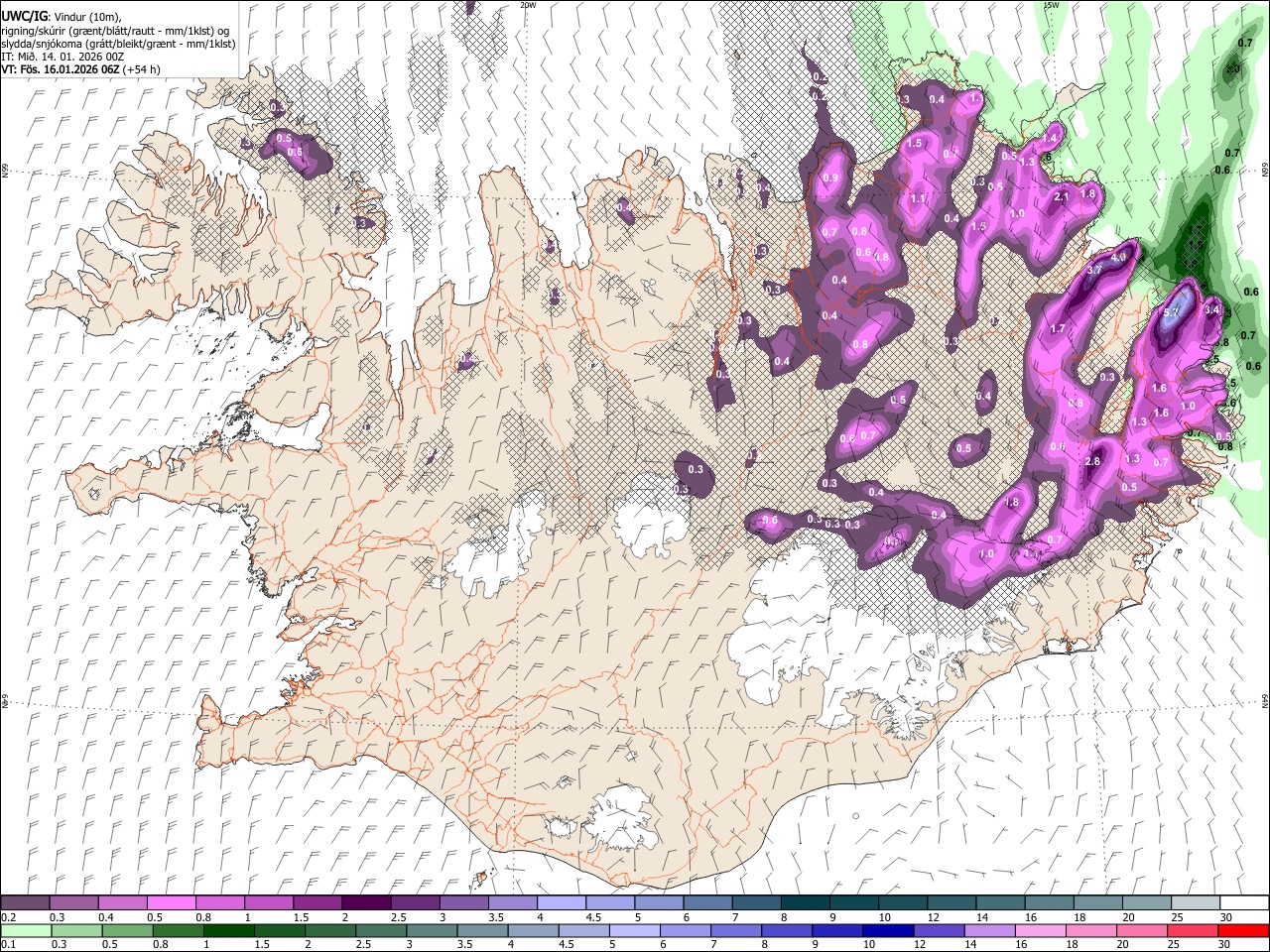Click the UWC/IG Vindur (10m) title text
1270x952 pixels.
click(x=62, y=16)
